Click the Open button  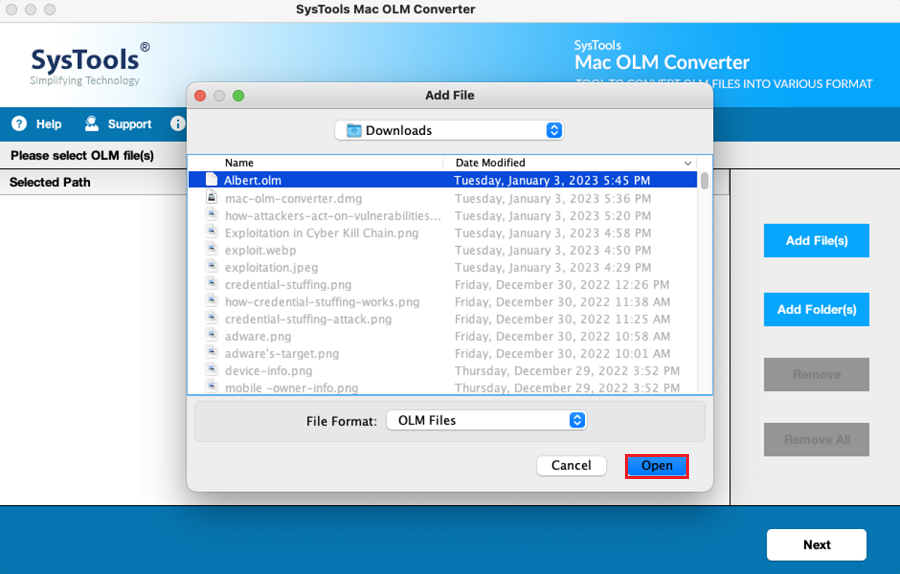coord(657,466)
